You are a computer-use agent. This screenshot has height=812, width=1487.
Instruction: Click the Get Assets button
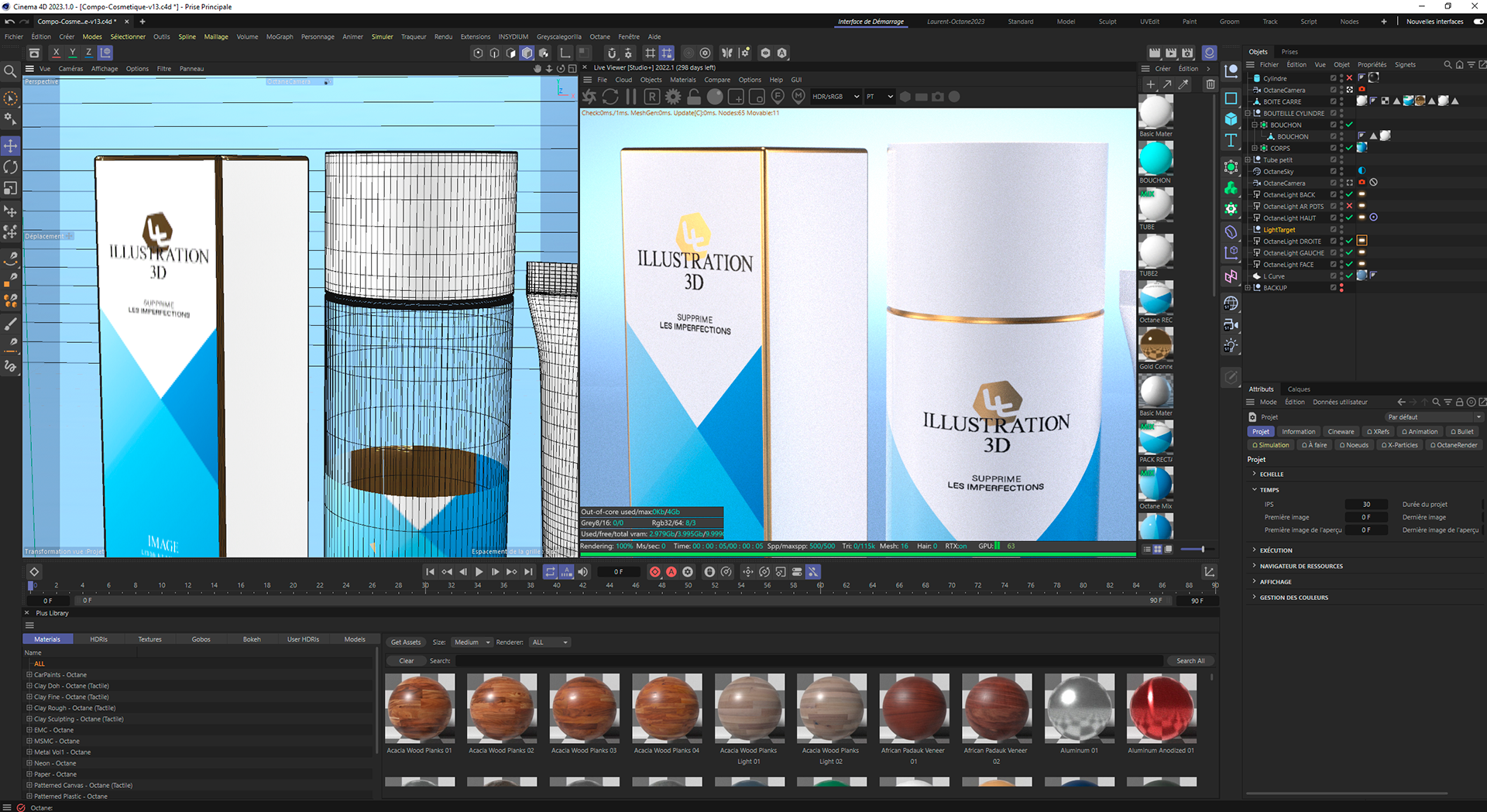coord(406,642)
